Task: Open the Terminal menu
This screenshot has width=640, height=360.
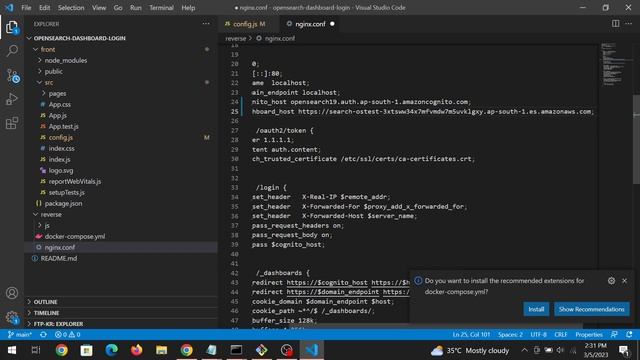Action: tap(161, 7)
